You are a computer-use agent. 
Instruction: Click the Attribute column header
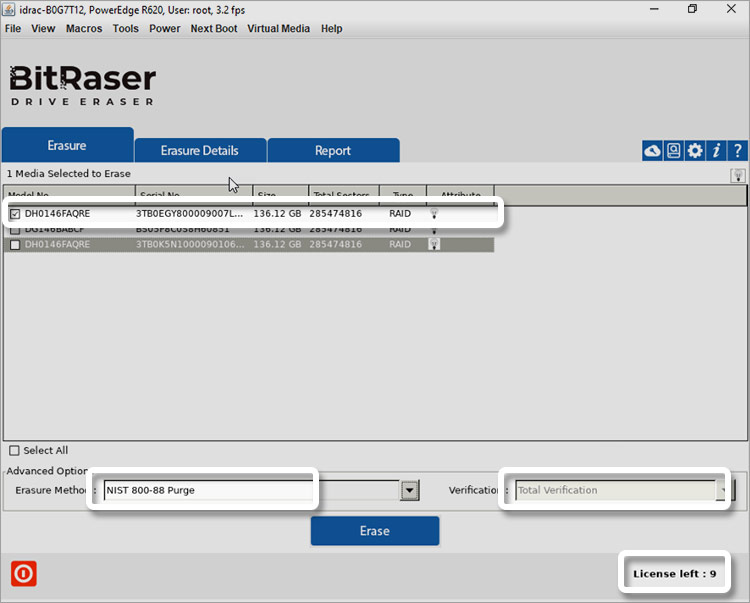tap(460, 194)
